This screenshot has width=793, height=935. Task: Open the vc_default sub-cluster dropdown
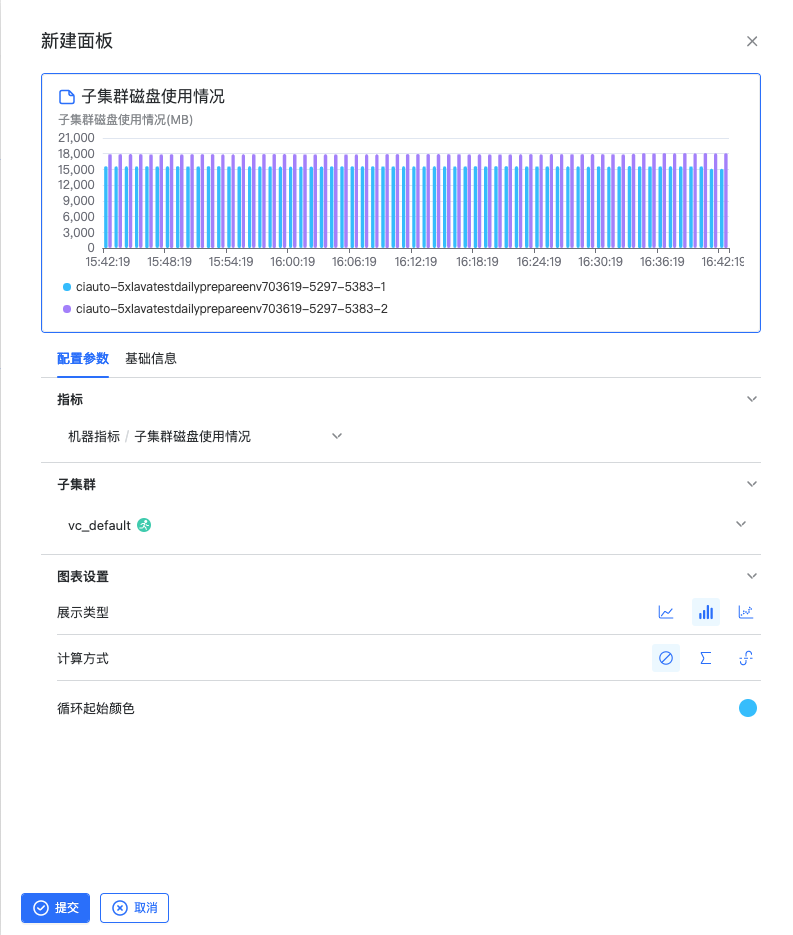point(740,525)
